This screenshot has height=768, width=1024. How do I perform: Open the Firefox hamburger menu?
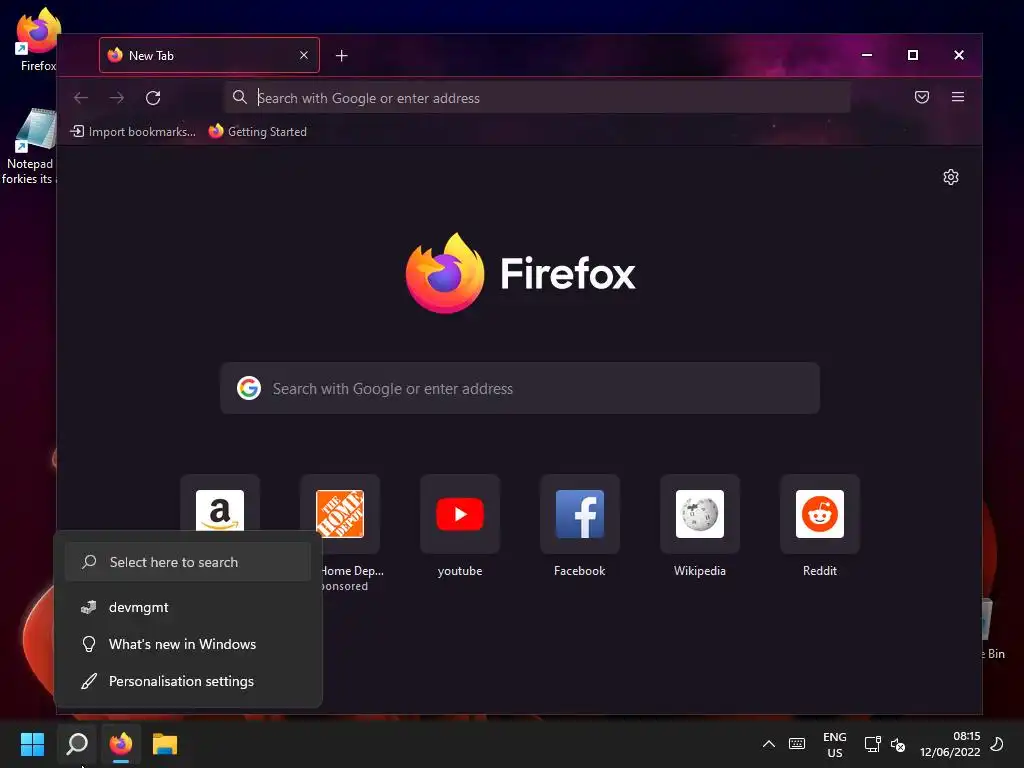coord(957,97)
